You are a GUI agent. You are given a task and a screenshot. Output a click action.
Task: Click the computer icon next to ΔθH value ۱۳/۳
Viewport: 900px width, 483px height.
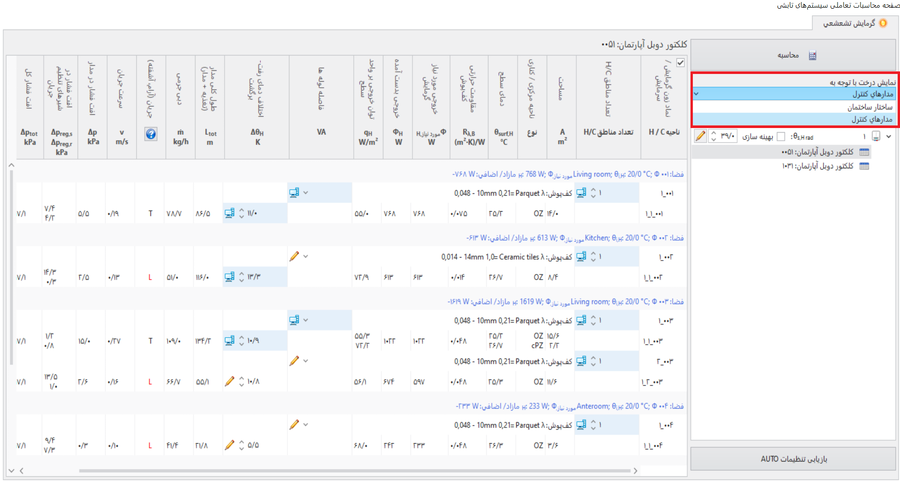tap(229, 277)
